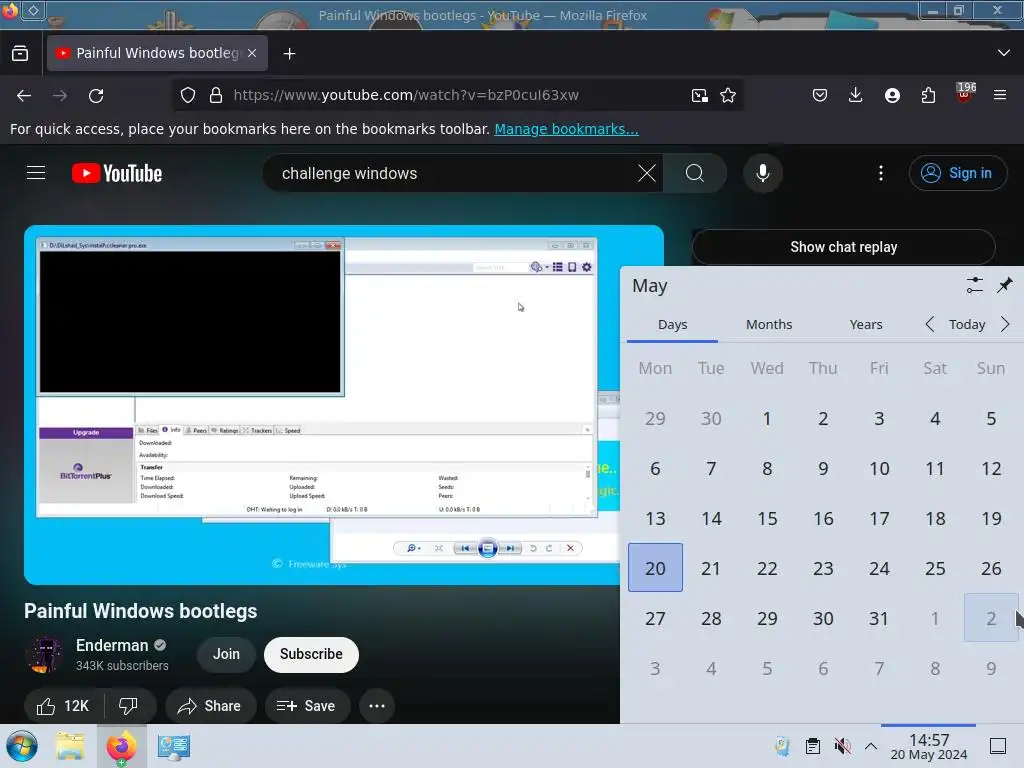Open Firefox application menu
1024x768 pixels.
[x=1000, y=95]
